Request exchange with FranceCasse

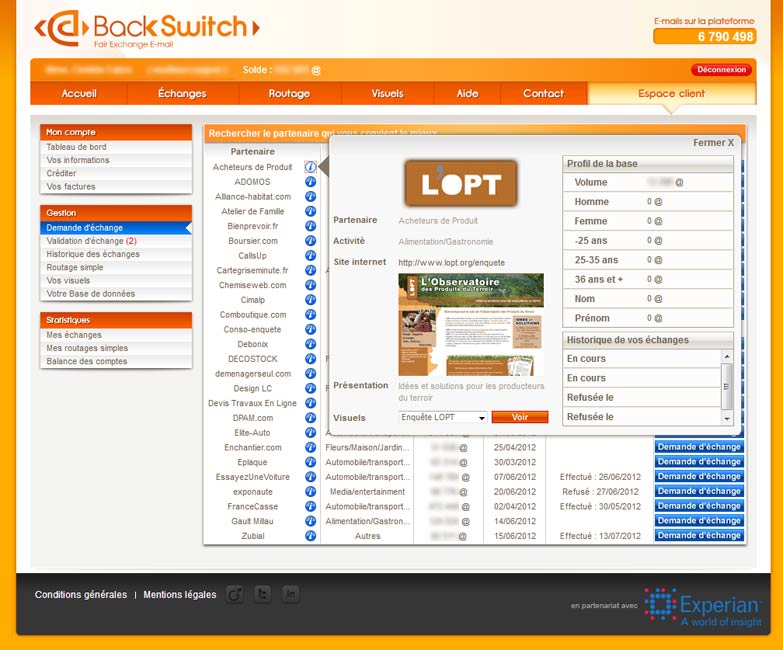(699, 506)
